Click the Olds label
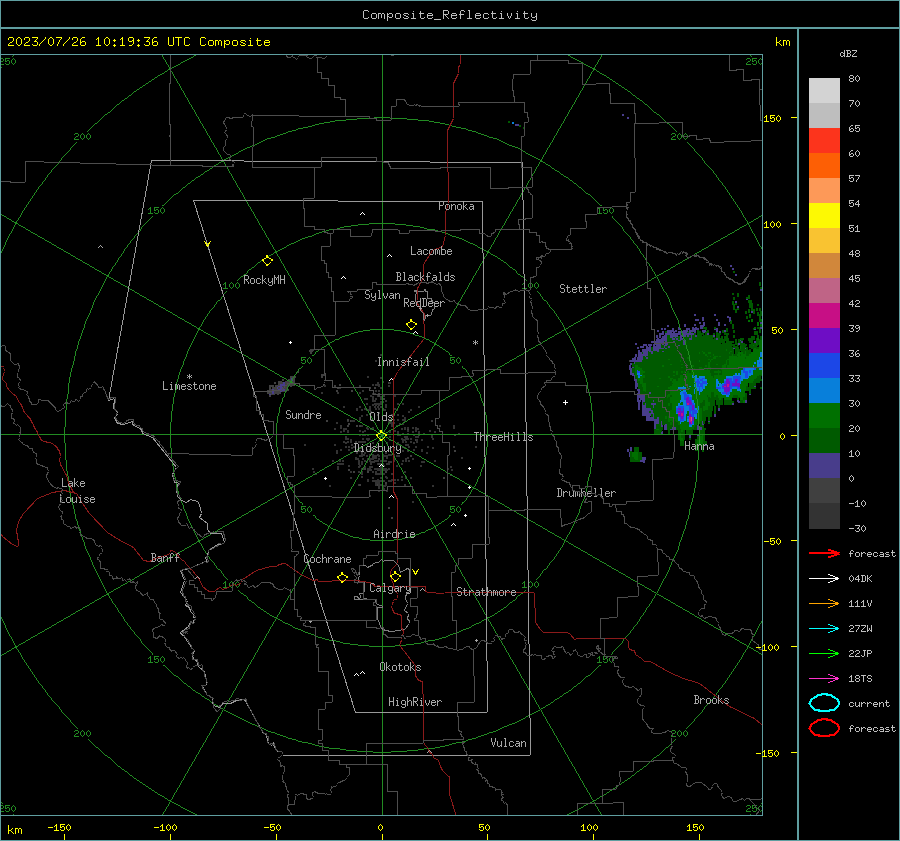 click(x=381, y=417)
